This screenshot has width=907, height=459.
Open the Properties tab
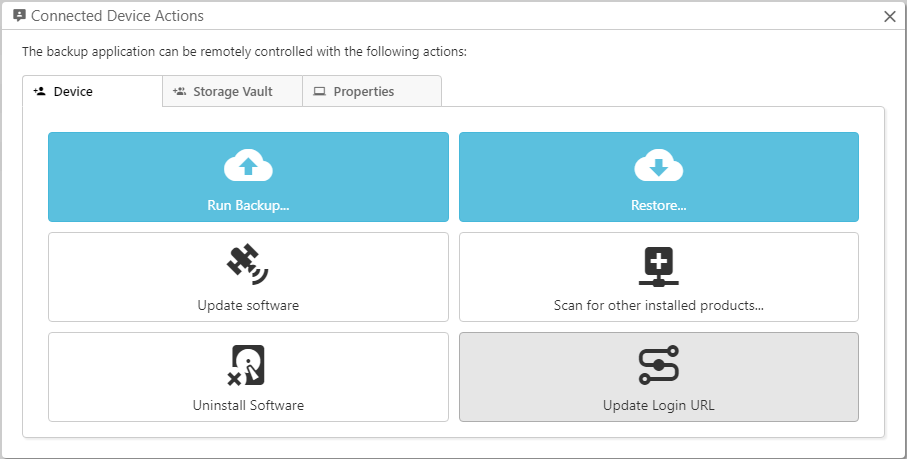click(363, 91)
